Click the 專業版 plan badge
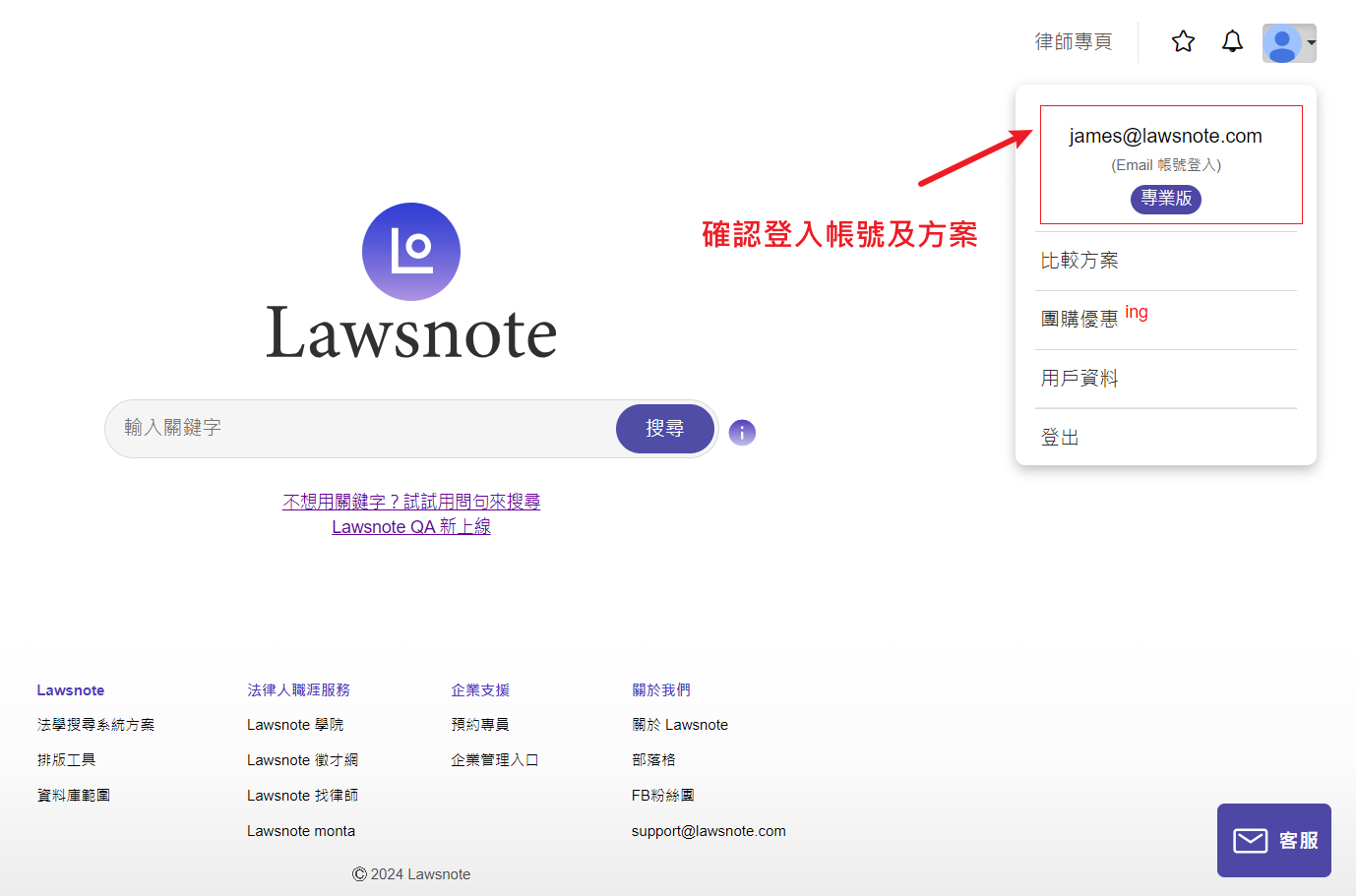This screenshot has height=896, width=1356. (1165, 199)
